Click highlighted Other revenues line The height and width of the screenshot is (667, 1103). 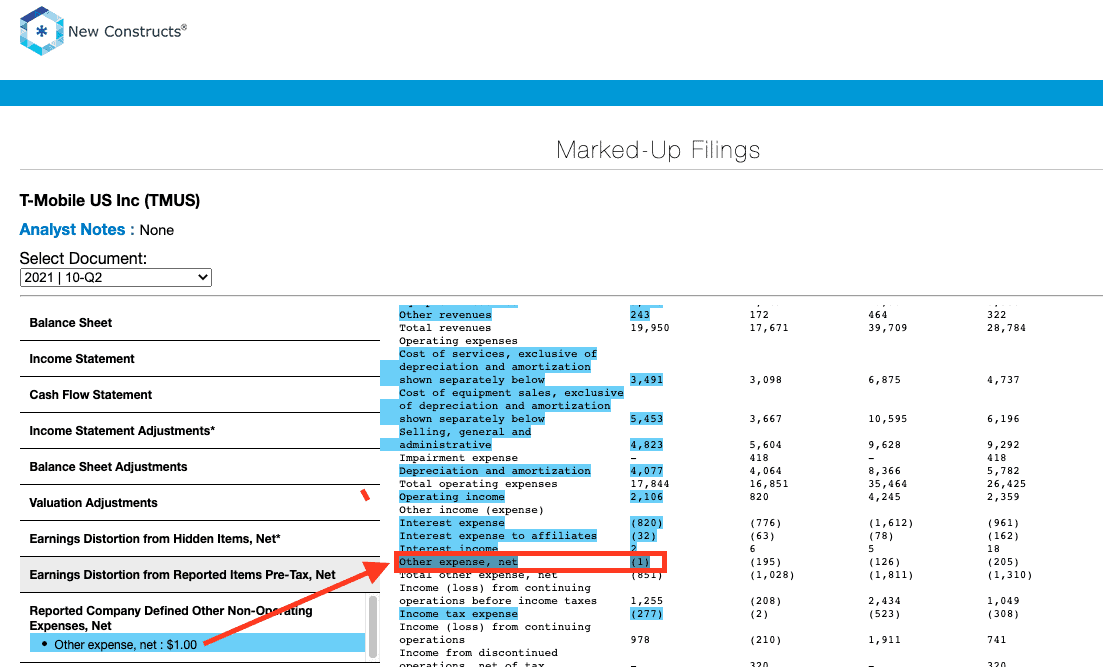(x=445, y=315)
